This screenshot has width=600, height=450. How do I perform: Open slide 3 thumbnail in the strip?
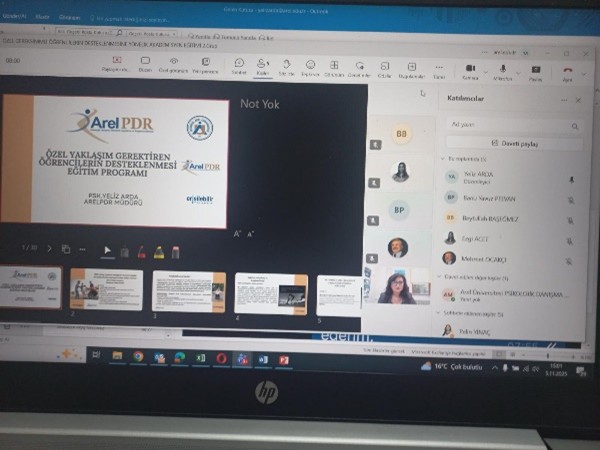point(189,292)
